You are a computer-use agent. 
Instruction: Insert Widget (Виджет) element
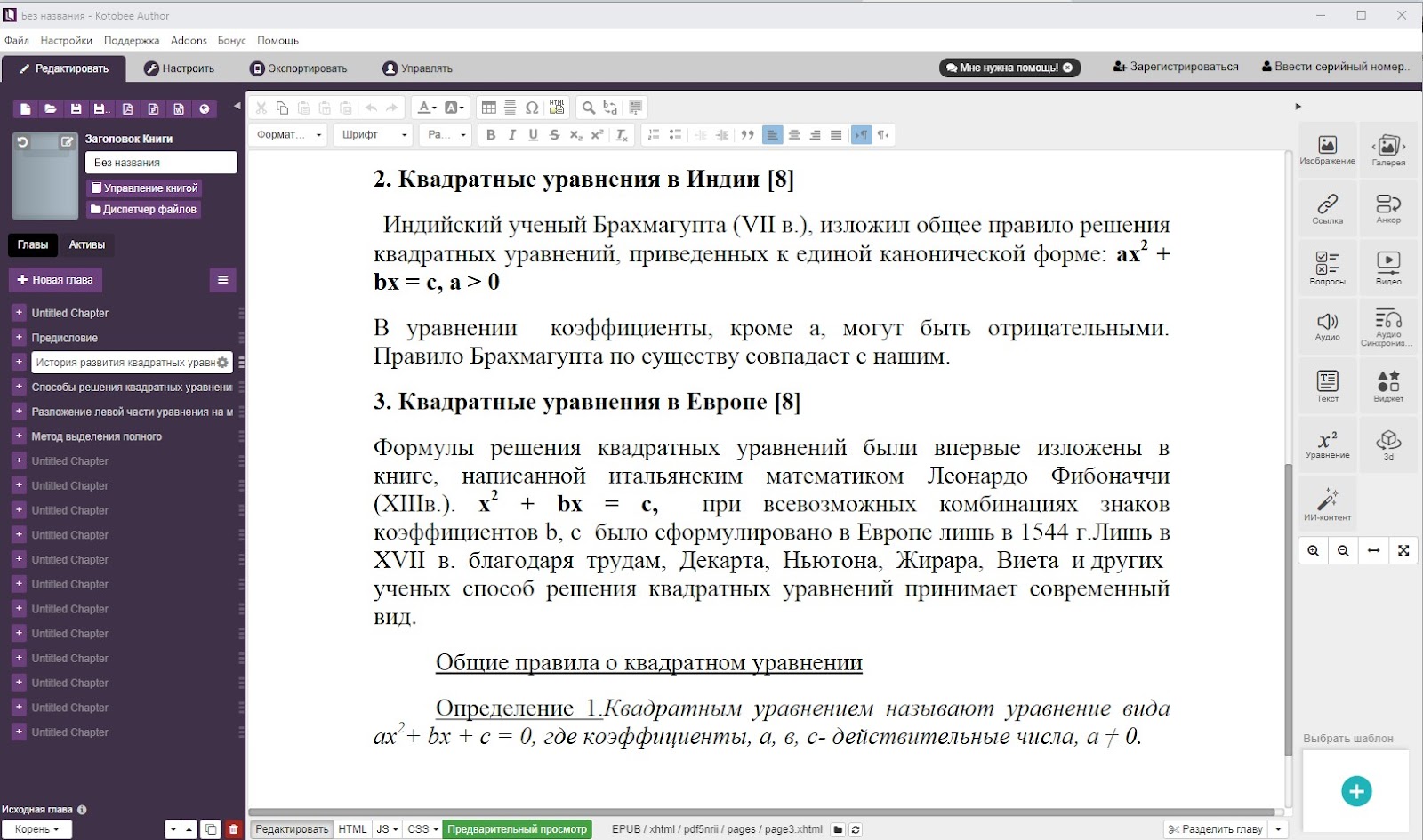click(1388, 385)
